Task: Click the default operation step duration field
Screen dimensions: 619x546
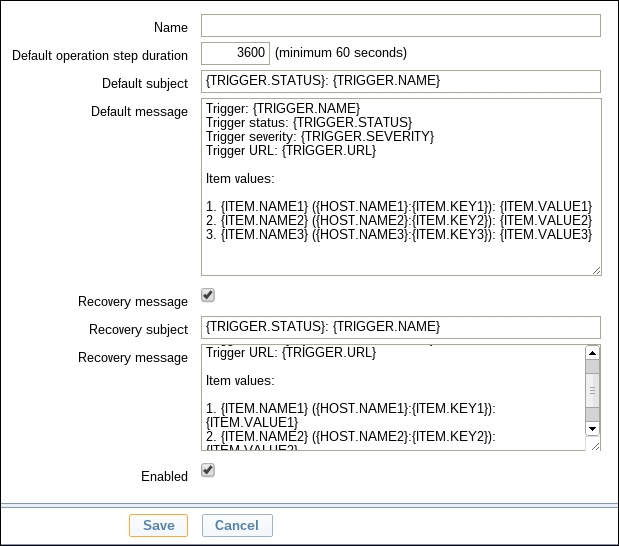Action: (235, 53)
